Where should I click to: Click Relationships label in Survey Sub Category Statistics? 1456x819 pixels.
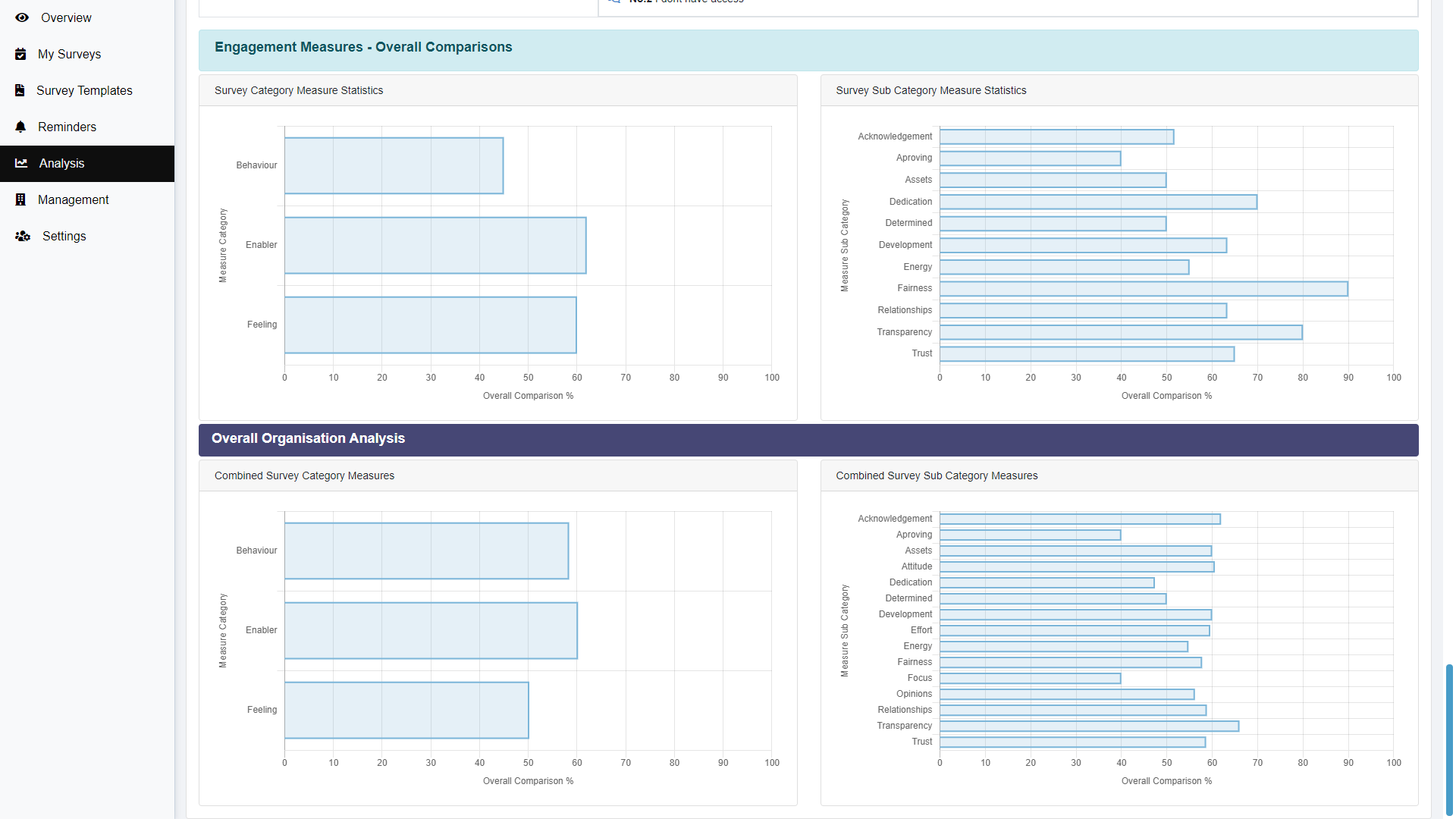coord(905,310)
